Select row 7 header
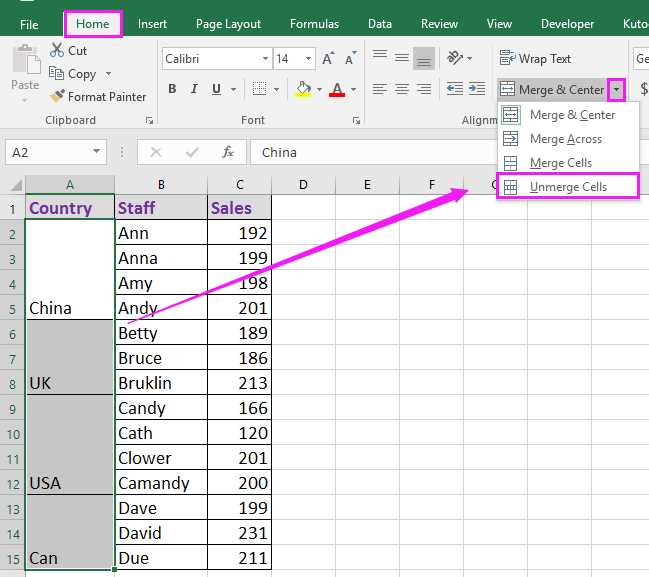Screen dimensions: 649x577 coord(12,359)
